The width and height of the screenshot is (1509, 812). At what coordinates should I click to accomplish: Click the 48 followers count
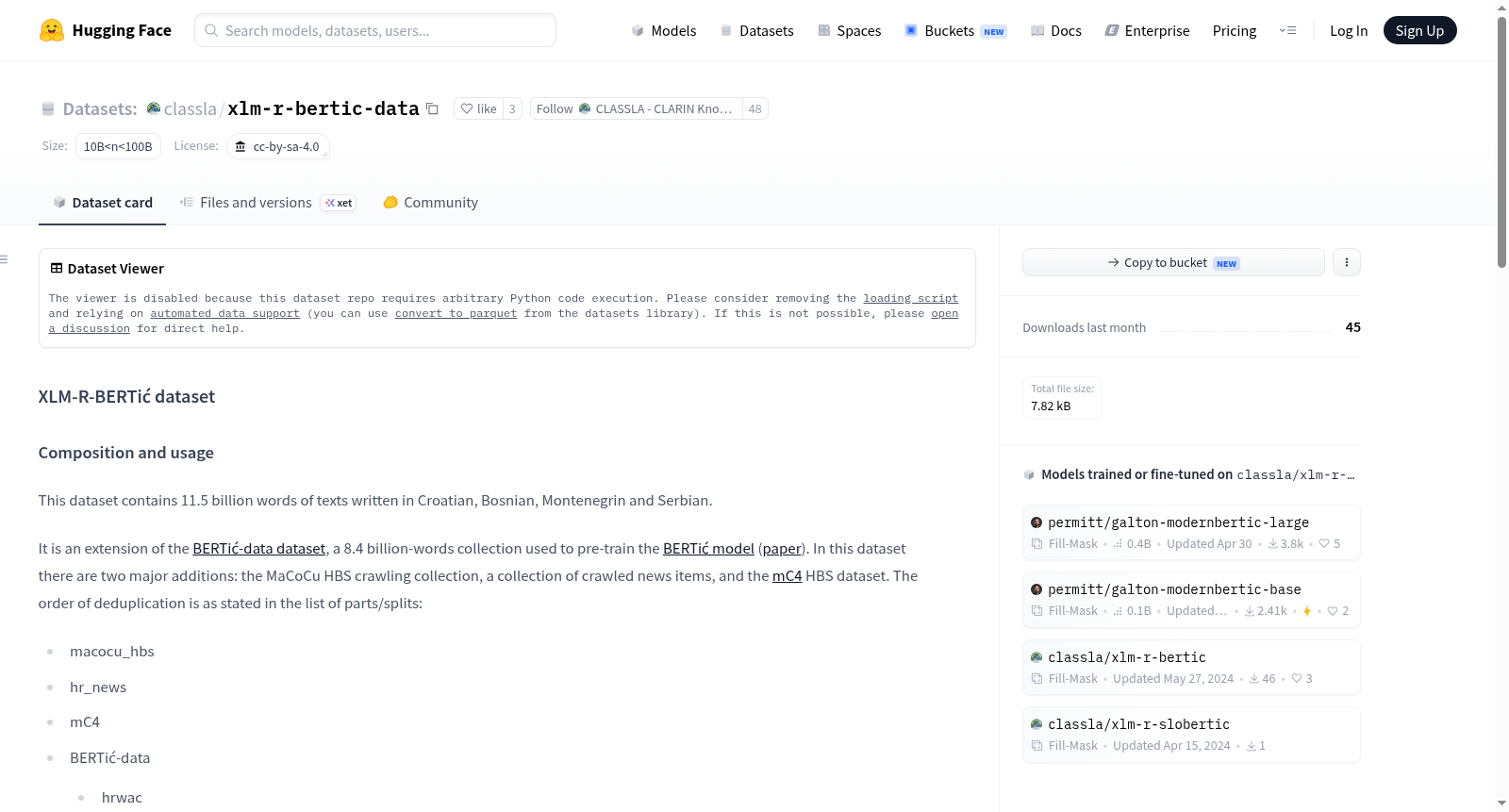(755, 108)
